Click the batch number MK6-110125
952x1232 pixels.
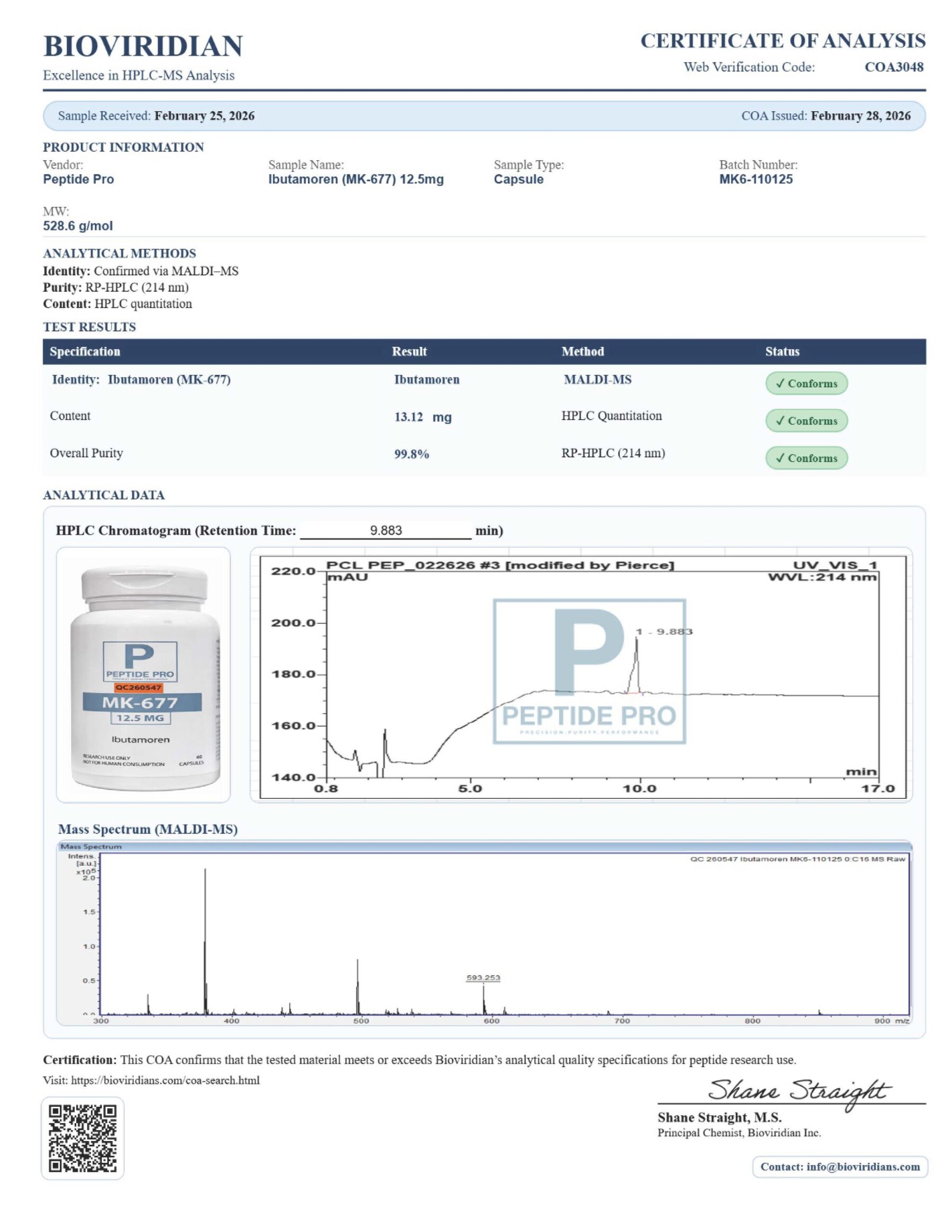point(756,179)
